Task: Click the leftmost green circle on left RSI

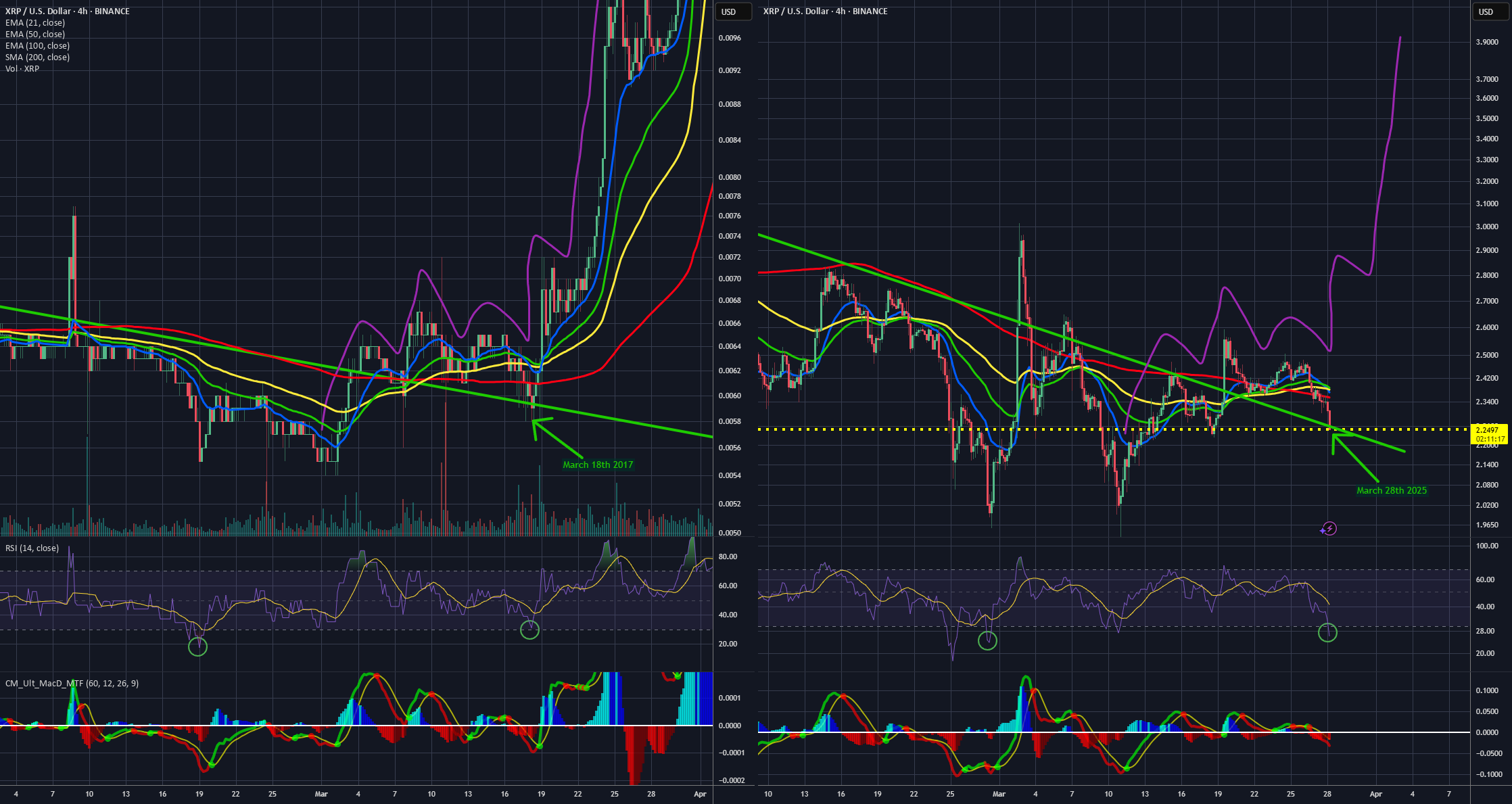Action: (197, 646)
